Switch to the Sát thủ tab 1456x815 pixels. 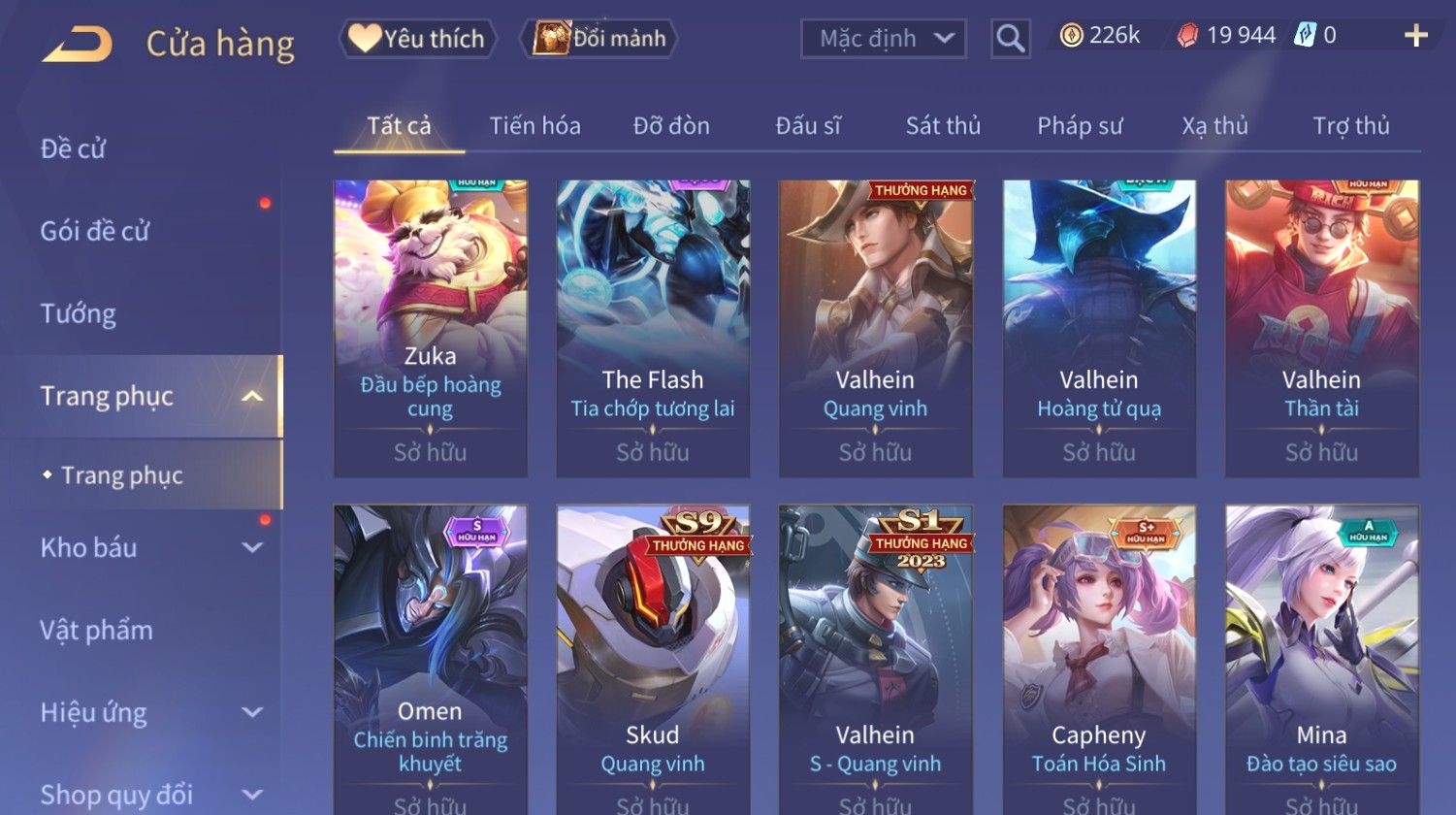943,125
